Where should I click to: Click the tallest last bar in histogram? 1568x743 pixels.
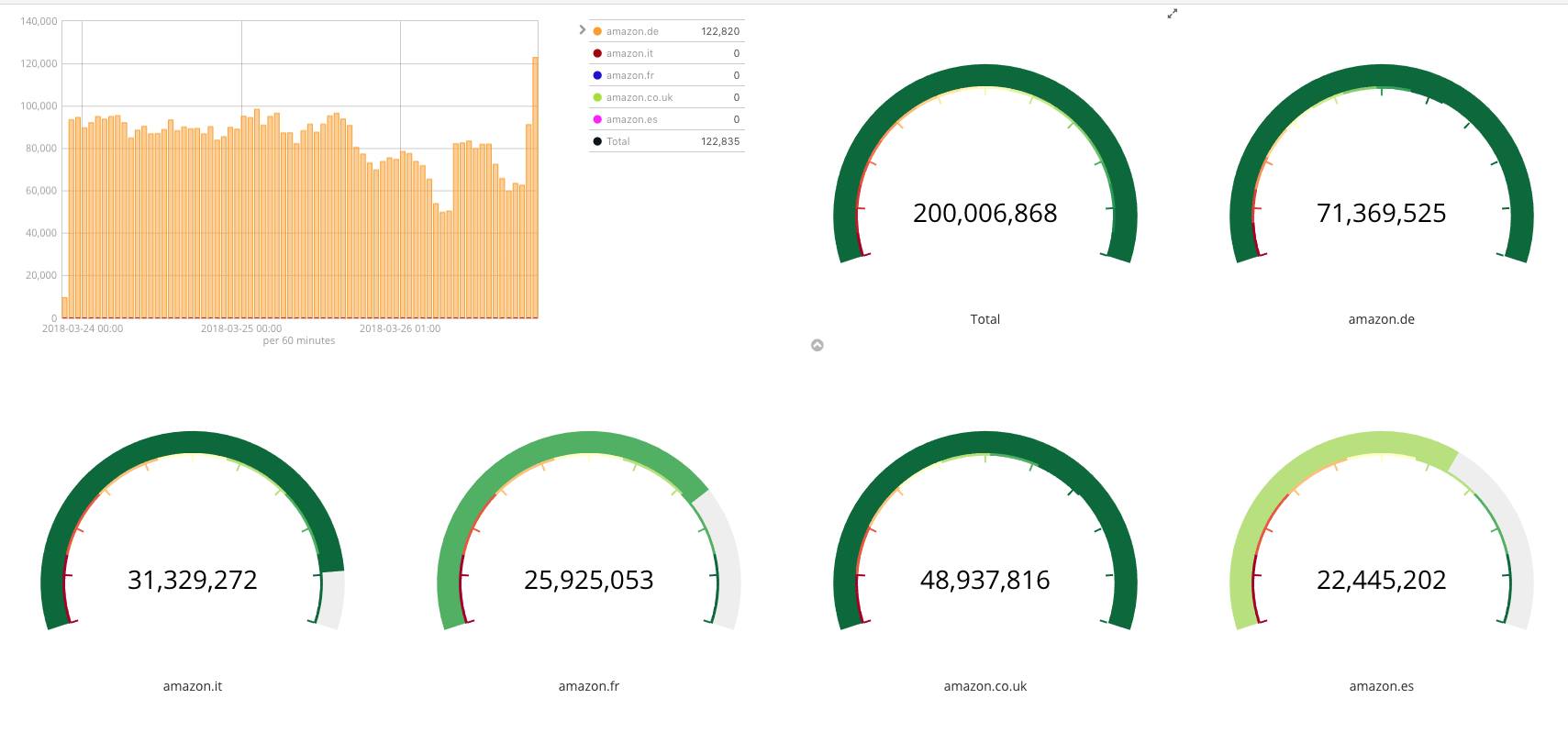pyautogui.click(x=535, y=188)
